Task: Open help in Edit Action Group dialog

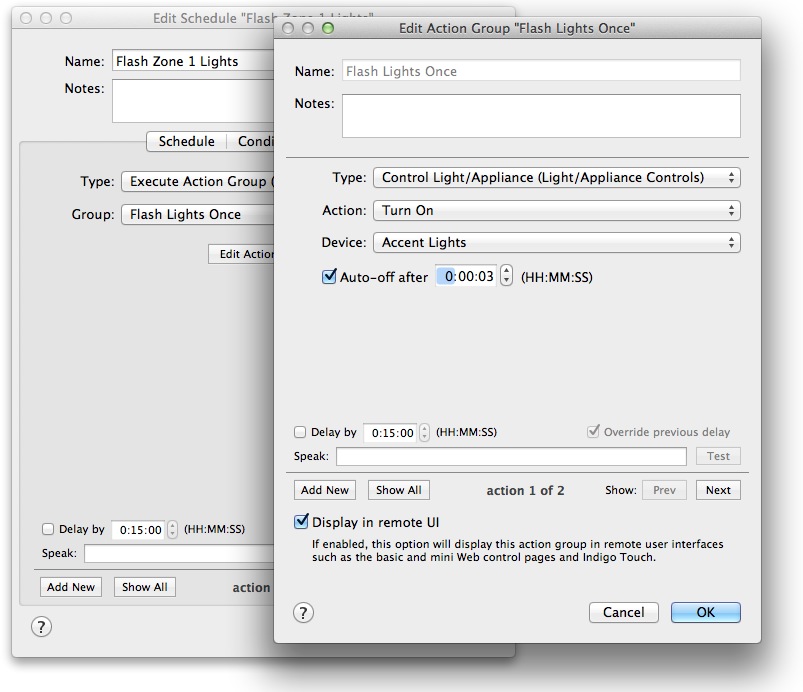Action: click(303, 613)
